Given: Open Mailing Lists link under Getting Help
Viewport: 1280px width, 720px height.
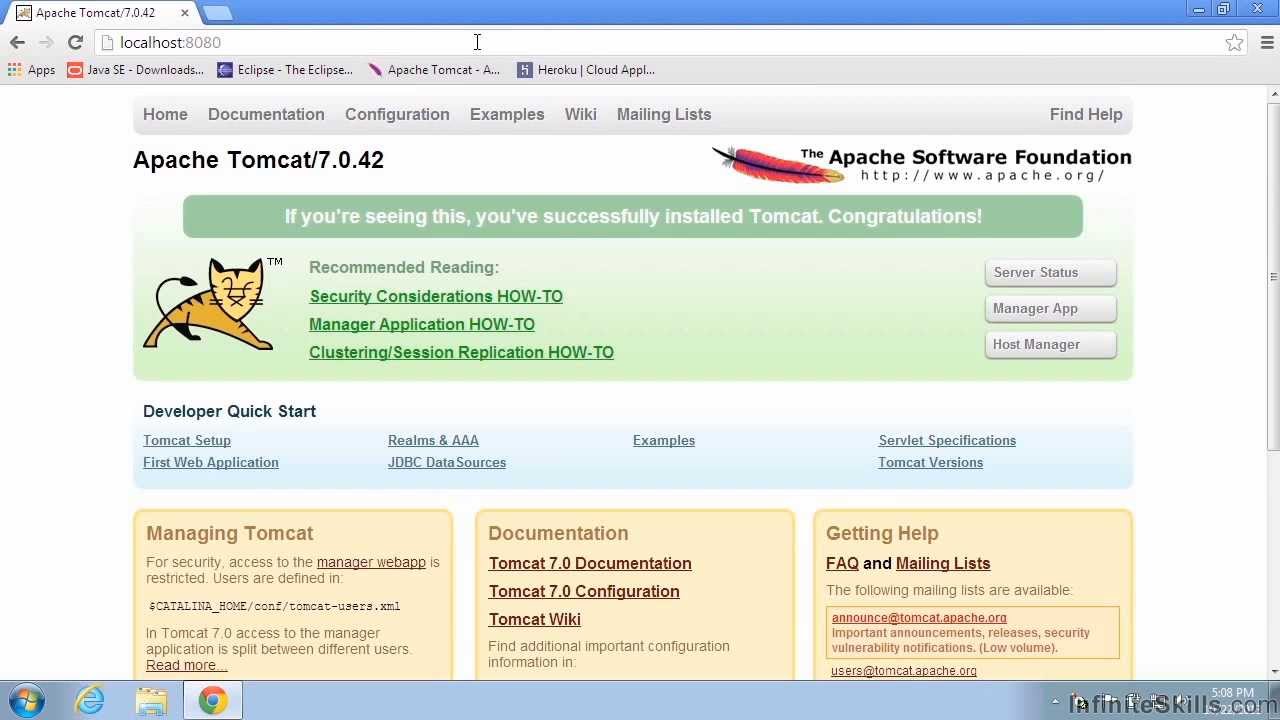Looking at the screenshot, I should point(943,563).
